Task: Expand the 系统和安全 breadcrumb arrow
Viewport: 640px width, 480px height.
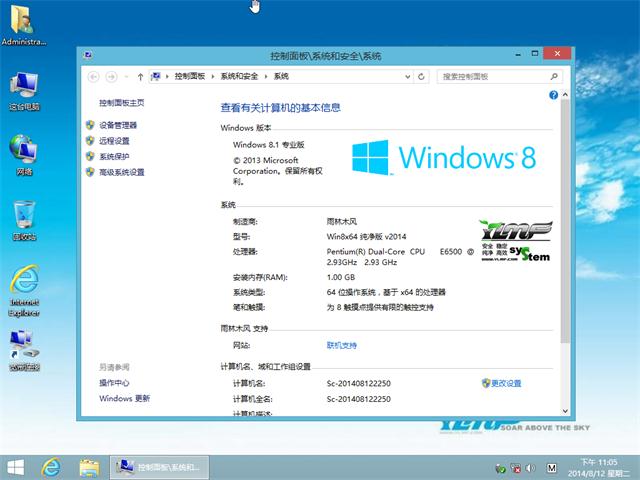Action: 266,76
